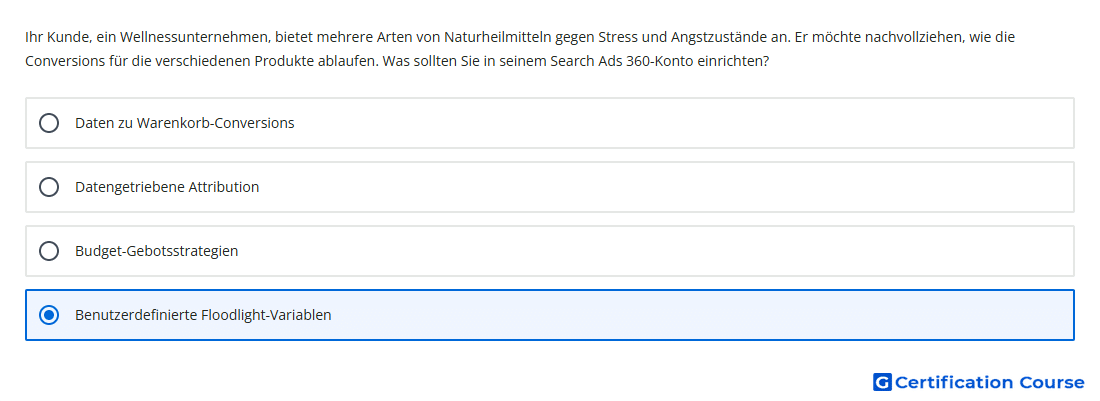Choose the Datengetriebene Attribution radio circle

point(49,187)
